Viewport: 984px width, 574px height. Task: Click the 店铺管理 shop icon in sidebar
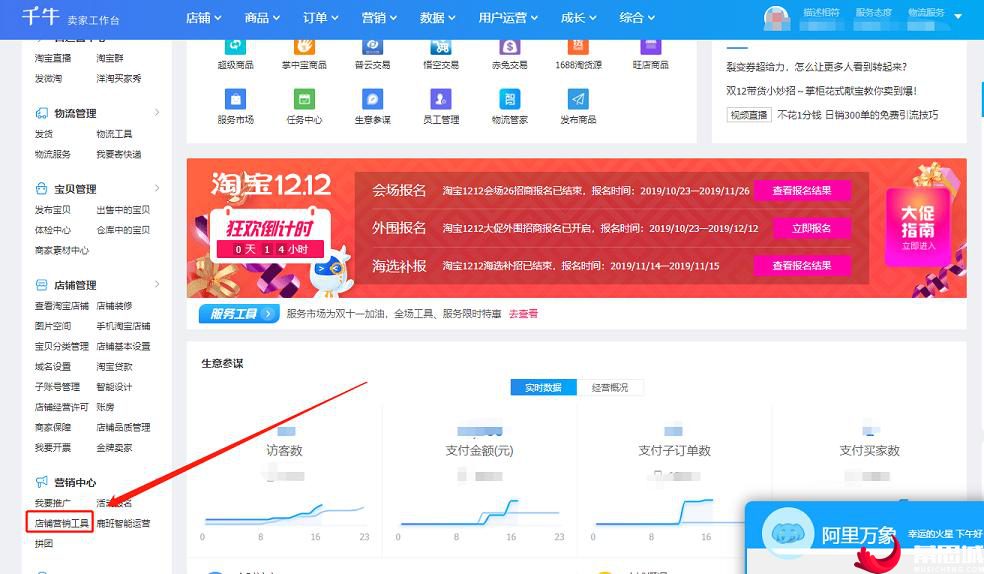(41, 285)
